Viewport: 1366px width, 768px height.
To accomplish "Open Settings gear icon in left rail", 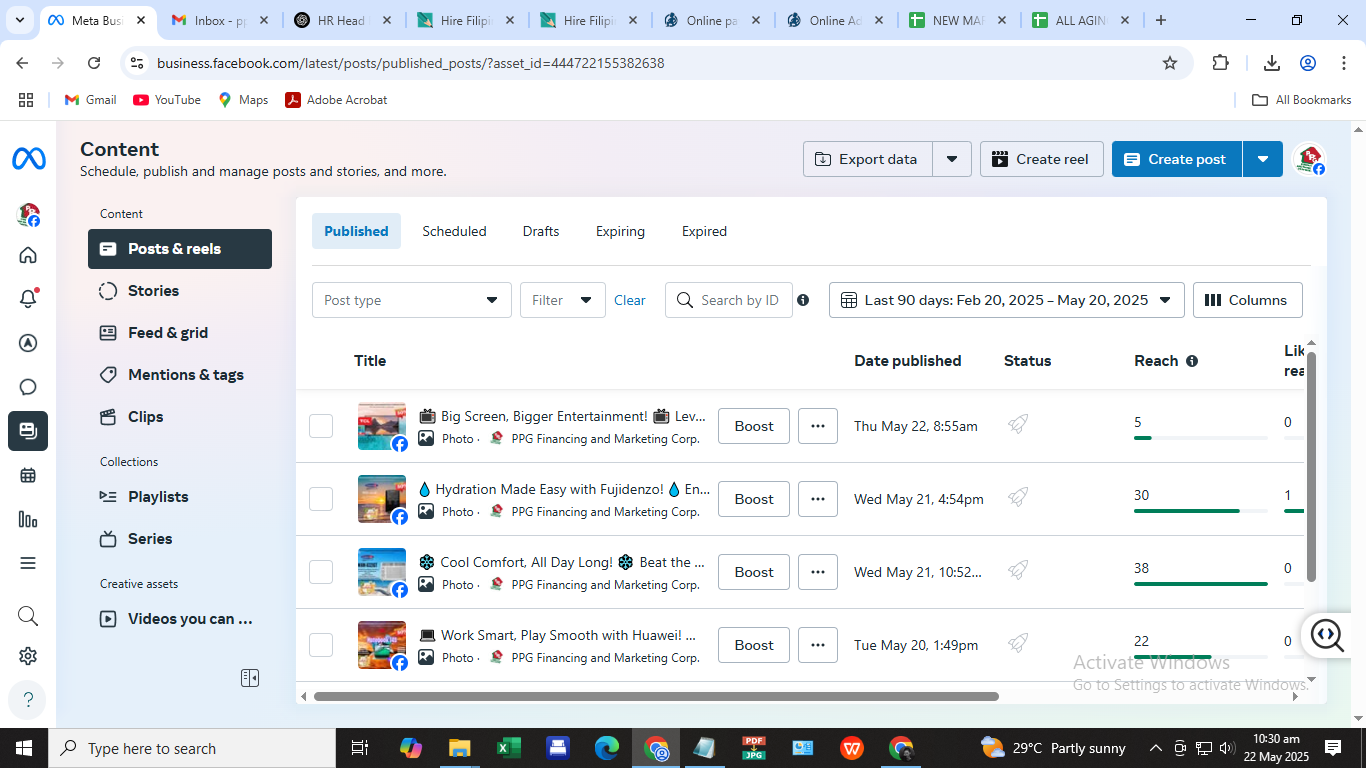I will (28, 656).
